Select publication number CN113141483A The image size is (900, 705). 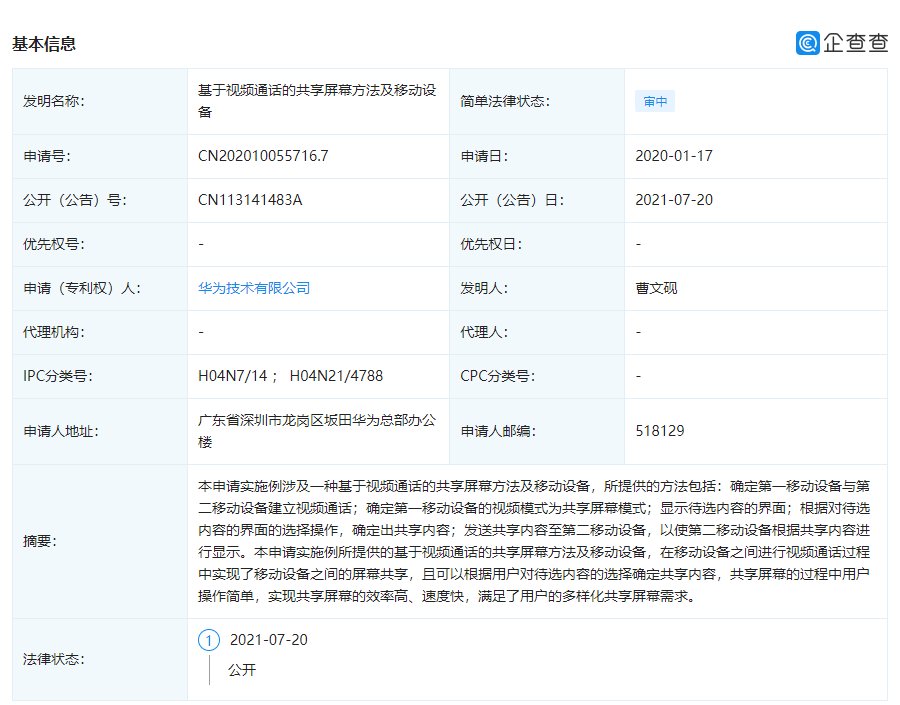tap(250, 200)
